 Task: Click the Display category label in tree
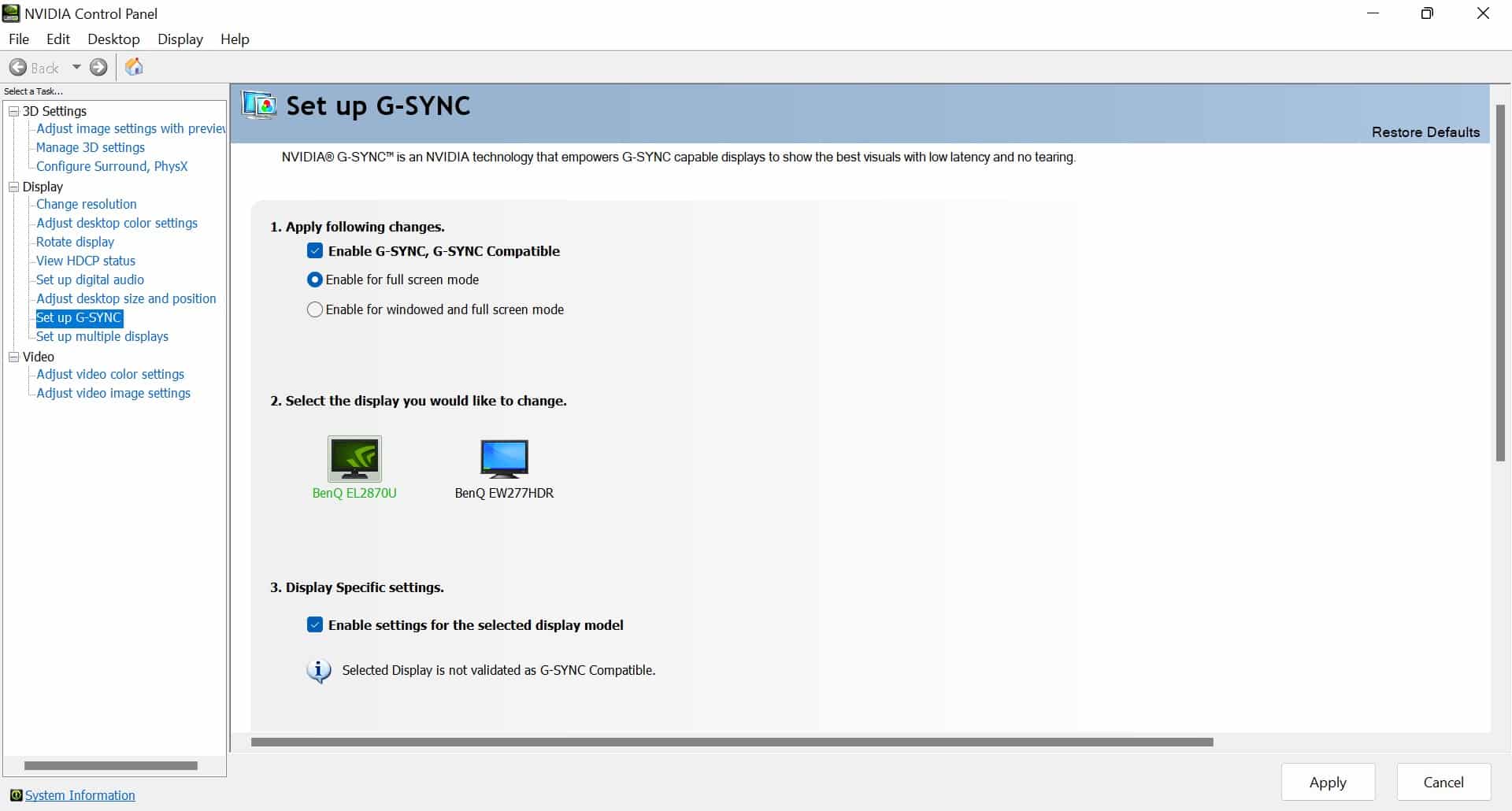tap(43, 187)
